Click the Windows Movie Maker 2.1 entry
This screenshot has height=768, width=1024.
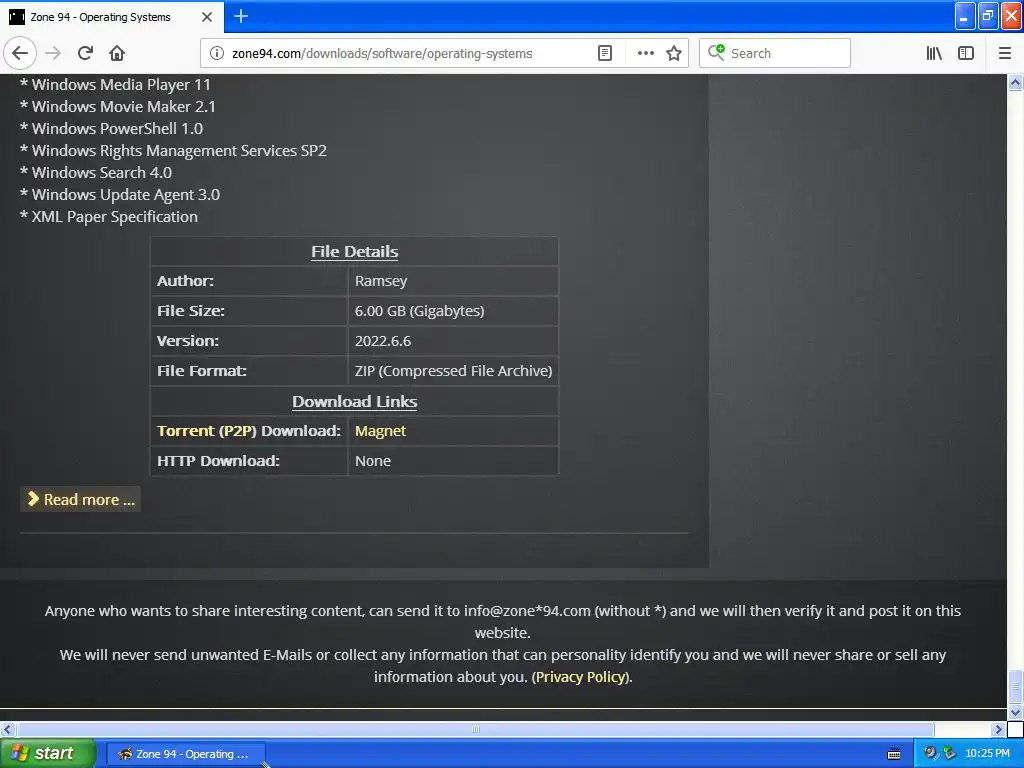pos(118,106)
